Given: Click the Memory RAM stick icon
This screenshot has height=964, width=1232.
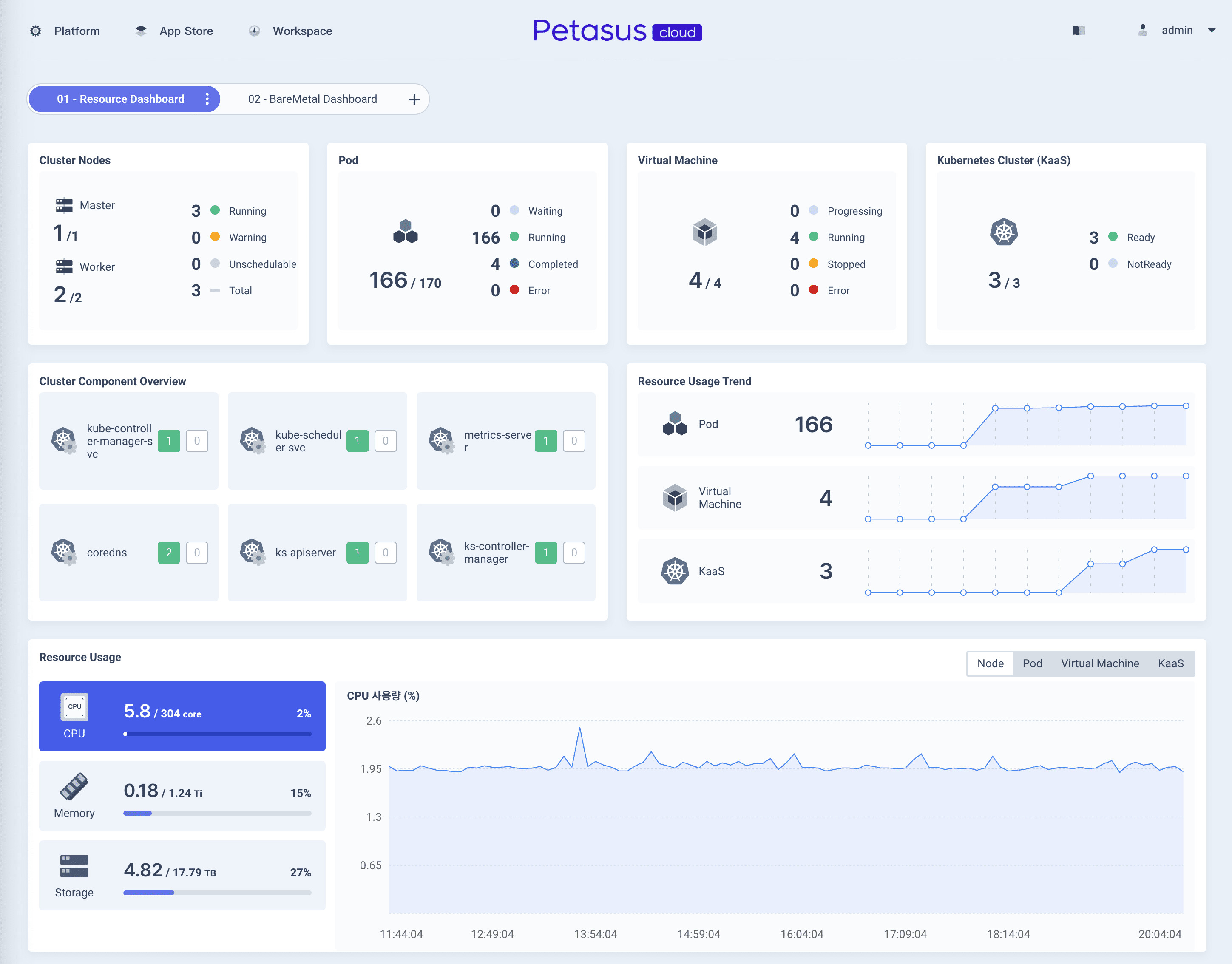Looking at the screenshot, I should click(x=74, y=786).
